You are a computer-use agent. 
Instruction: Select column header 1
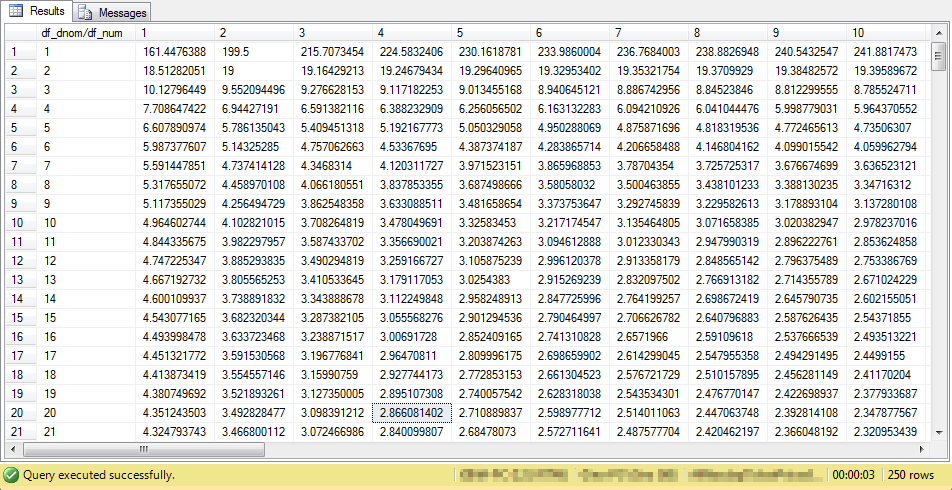[175, 33]
